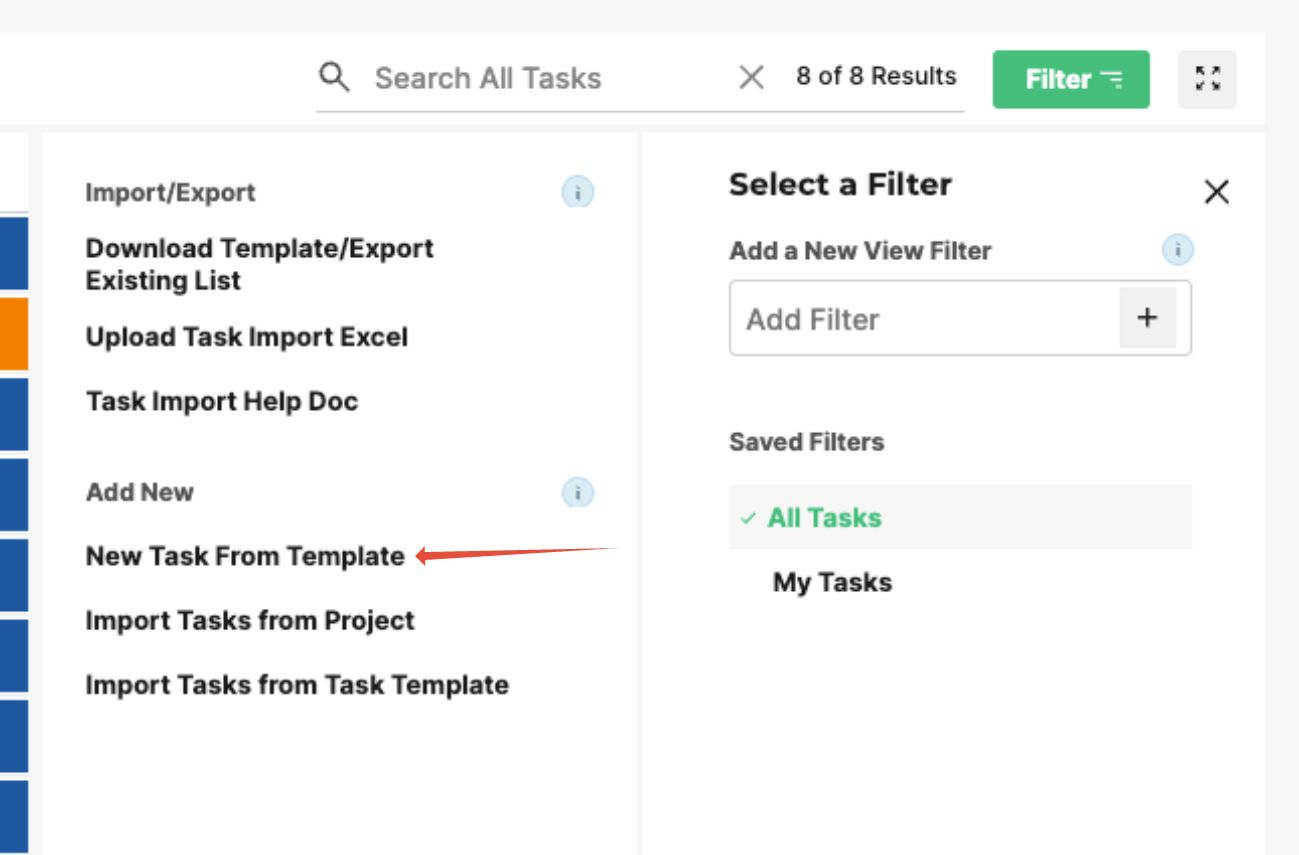This screenshot has width=1299, height=855.
Task: Click the Add New info icon
Action: click(x=578, y=492)
